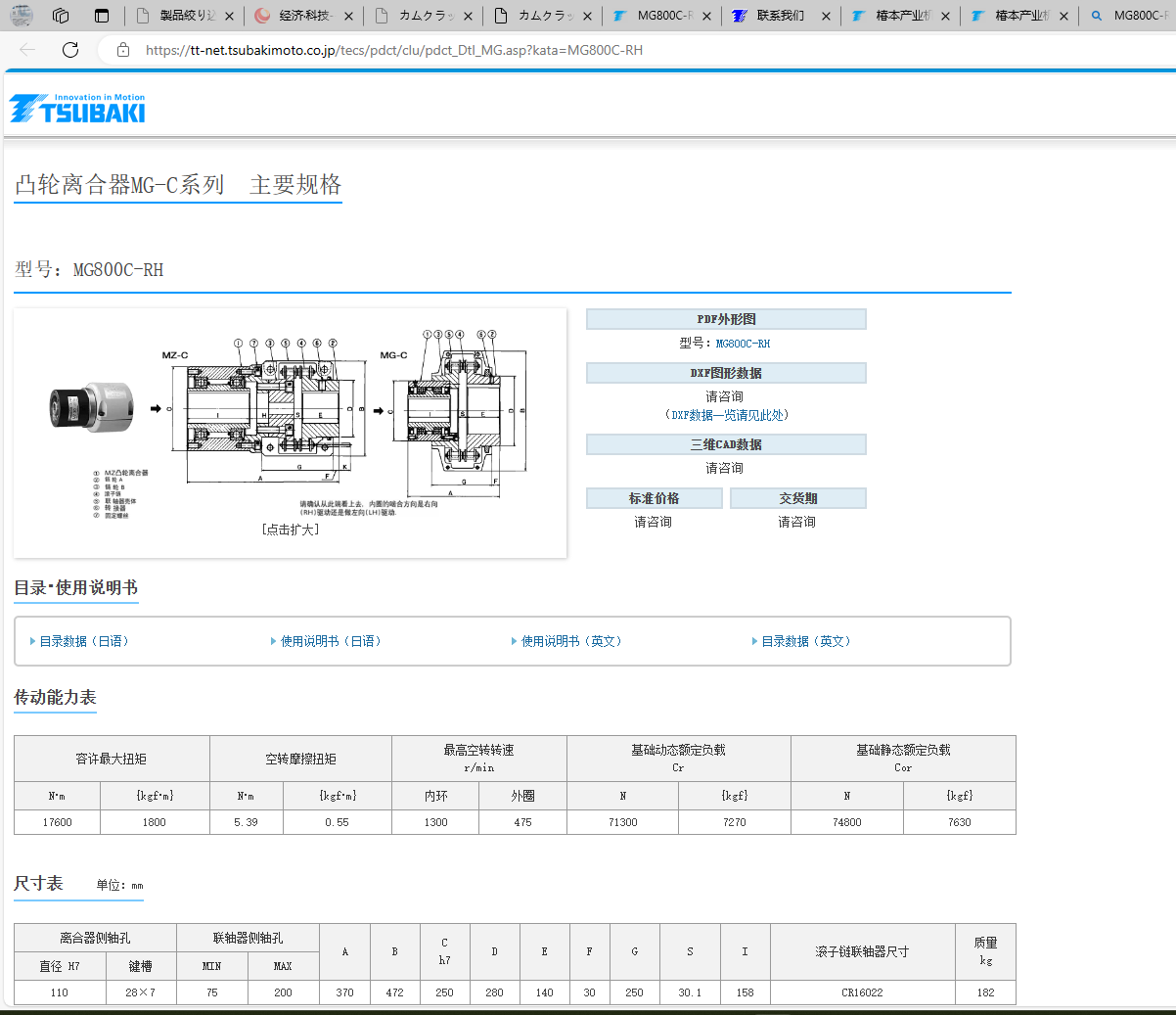Image resolution: width=1176 pixels, height=1015 pixels.
Task: Click the magnifier icon on the MG800C search tab
Action: coord(1094,16)
